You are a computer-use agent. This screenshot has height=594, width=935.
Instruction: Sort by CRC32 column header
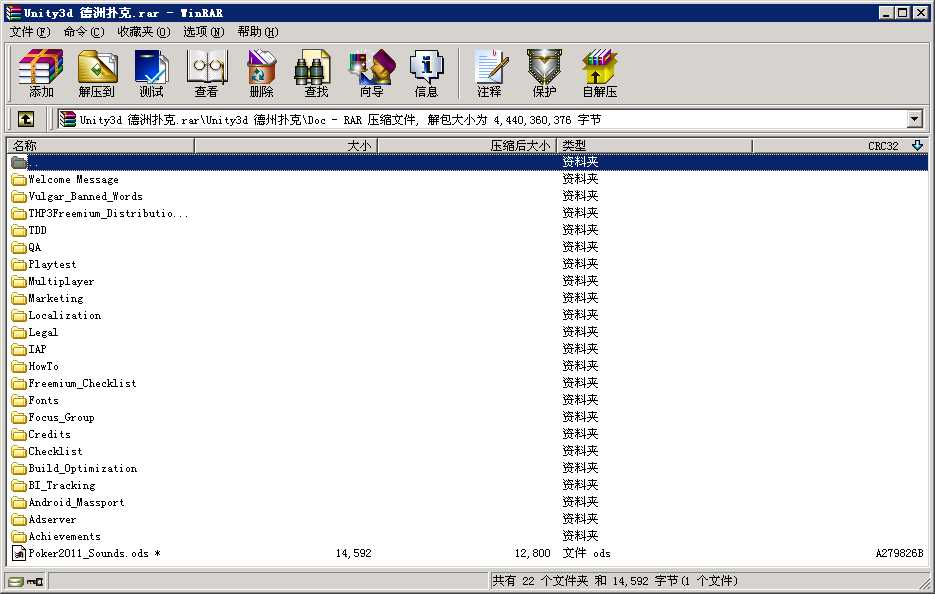[x=840, y=146]
